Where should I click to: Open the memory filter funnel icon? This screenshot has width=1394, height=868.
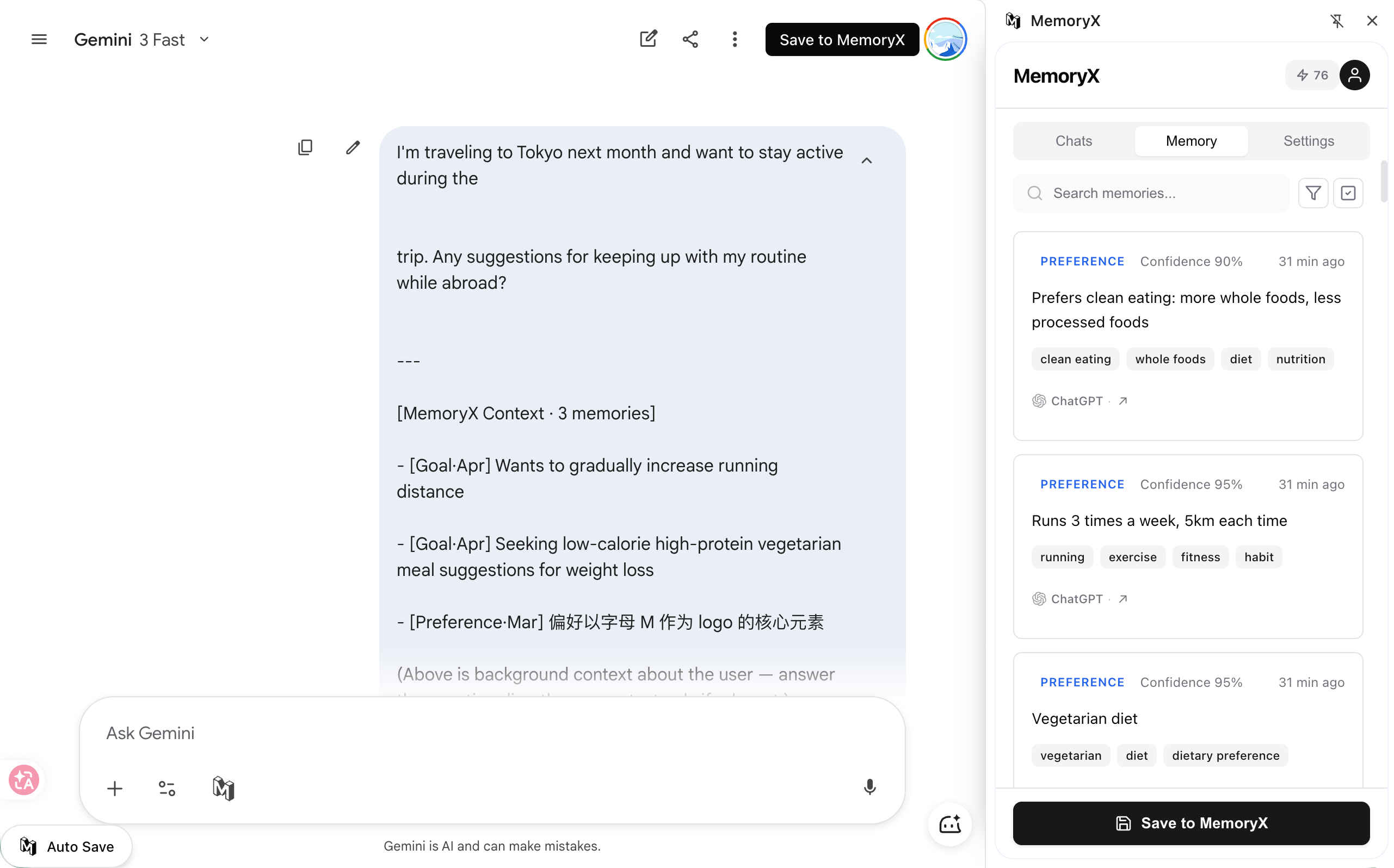pos(1313,193)
